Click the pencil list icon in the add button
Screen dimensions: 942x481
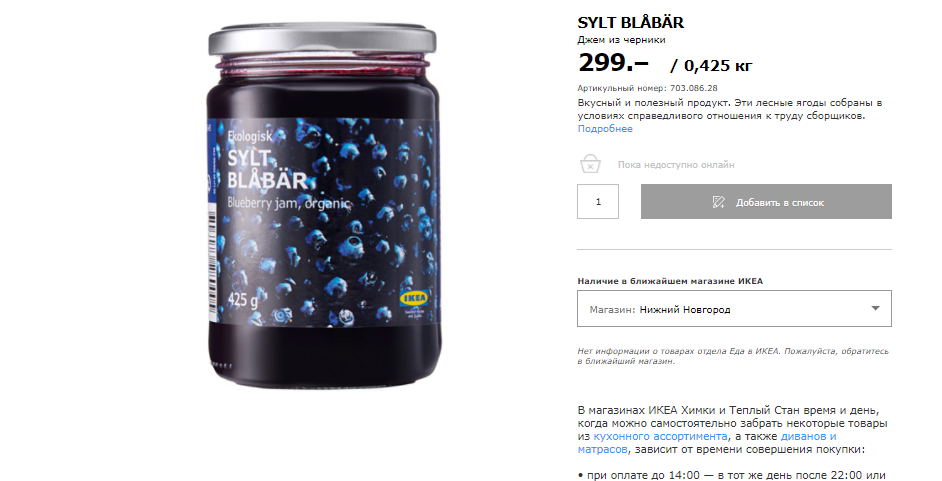718,202
